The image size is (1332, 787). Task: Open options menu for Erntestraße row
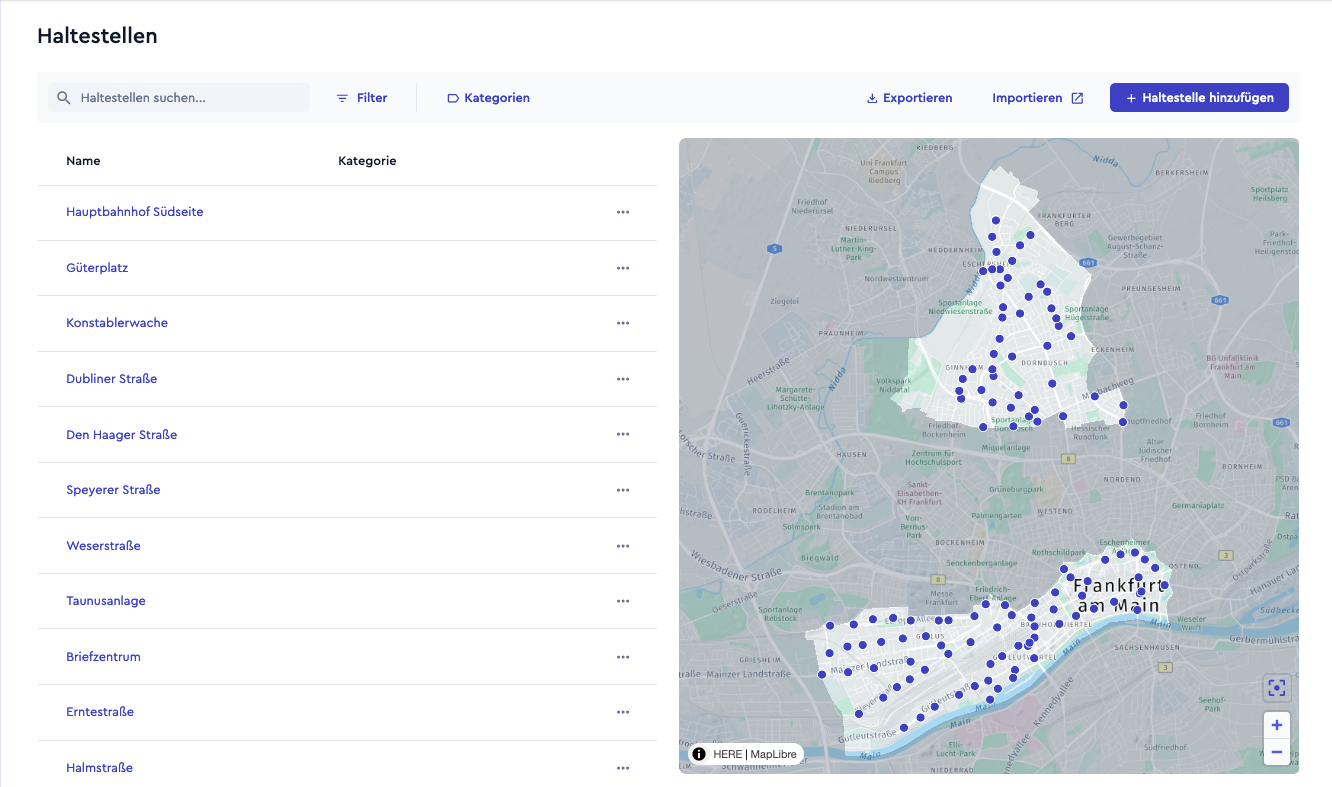point(623,712)
